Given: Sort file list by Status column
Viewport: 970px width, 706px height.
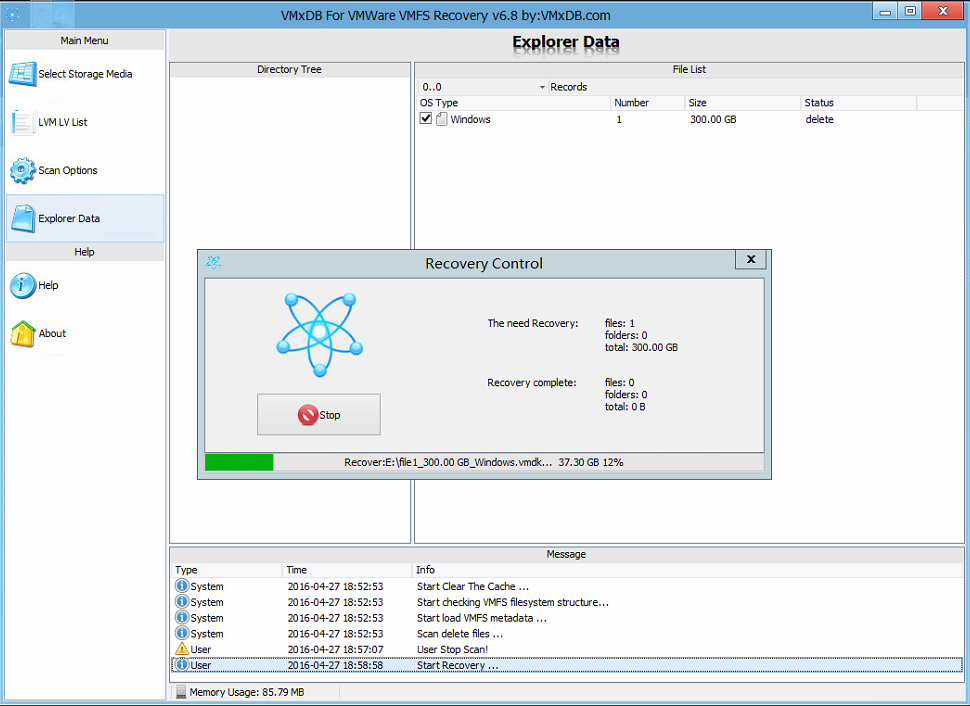Looking at the screenshot, I should point(859,103).
